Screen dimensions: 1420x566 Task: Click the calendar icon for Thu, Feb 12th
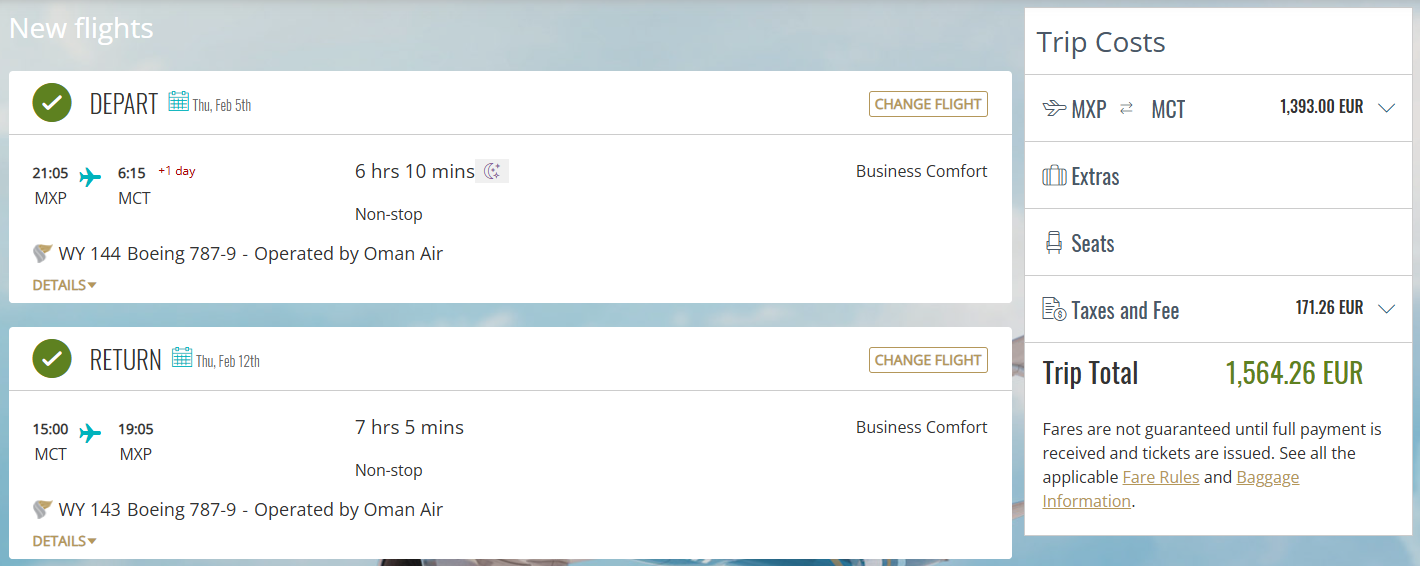pos(182,357)
